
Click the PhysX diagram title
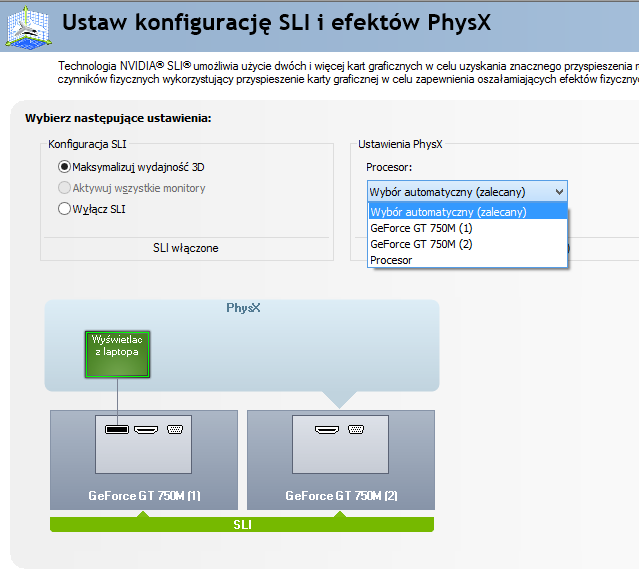243,308
